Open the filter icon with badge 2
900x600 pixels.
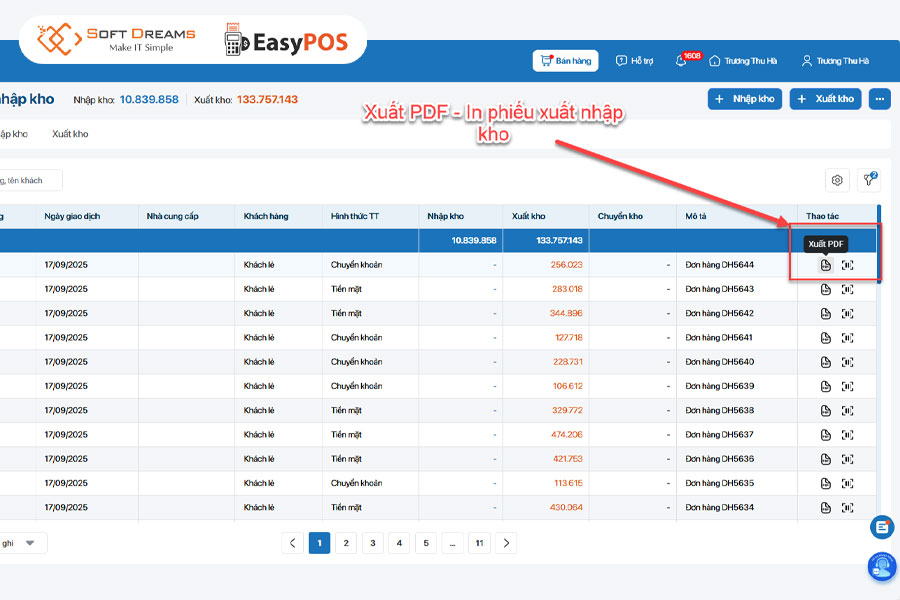(x=870, y=180)
